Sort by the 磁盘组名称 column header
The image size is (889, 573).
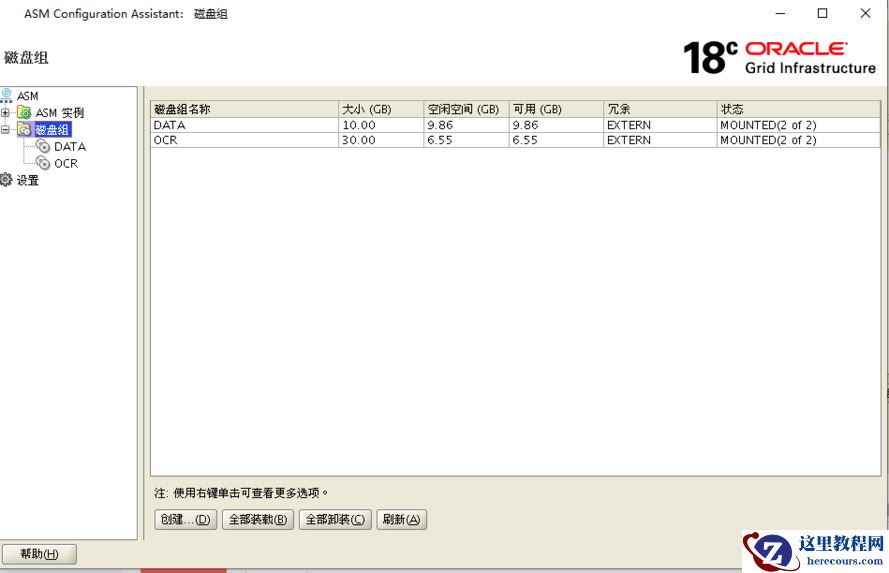tap(244, 109)
